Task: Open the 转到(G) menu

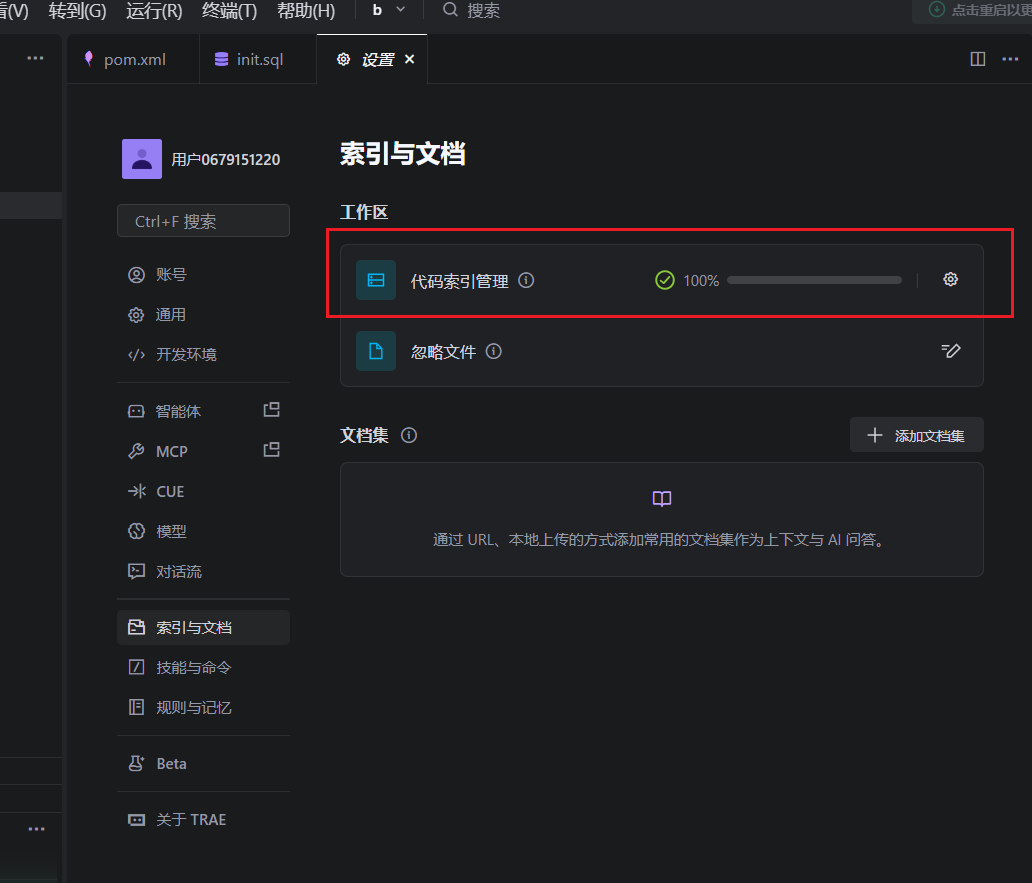Action: [x=77, y=11]
